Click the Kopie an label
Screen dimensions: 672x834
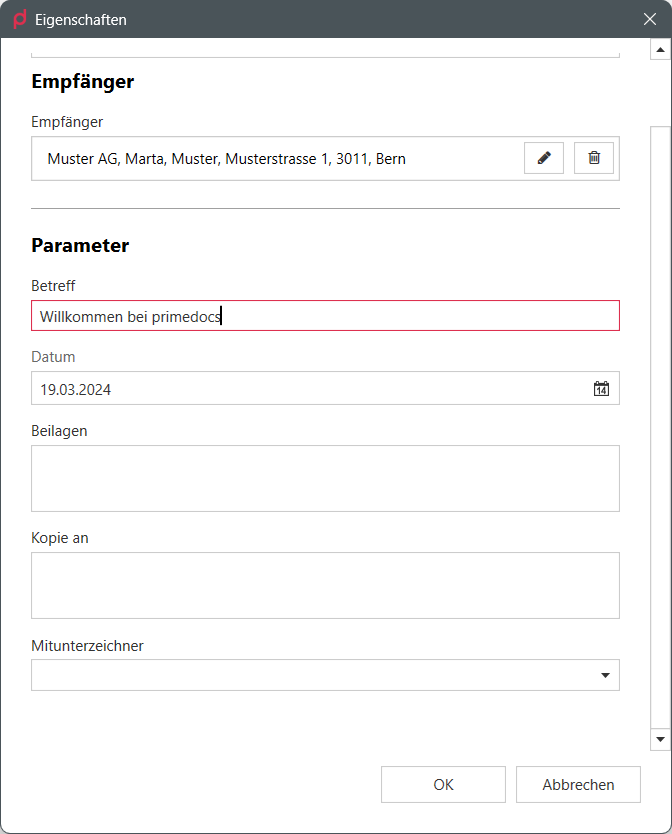tap(60, 538)
